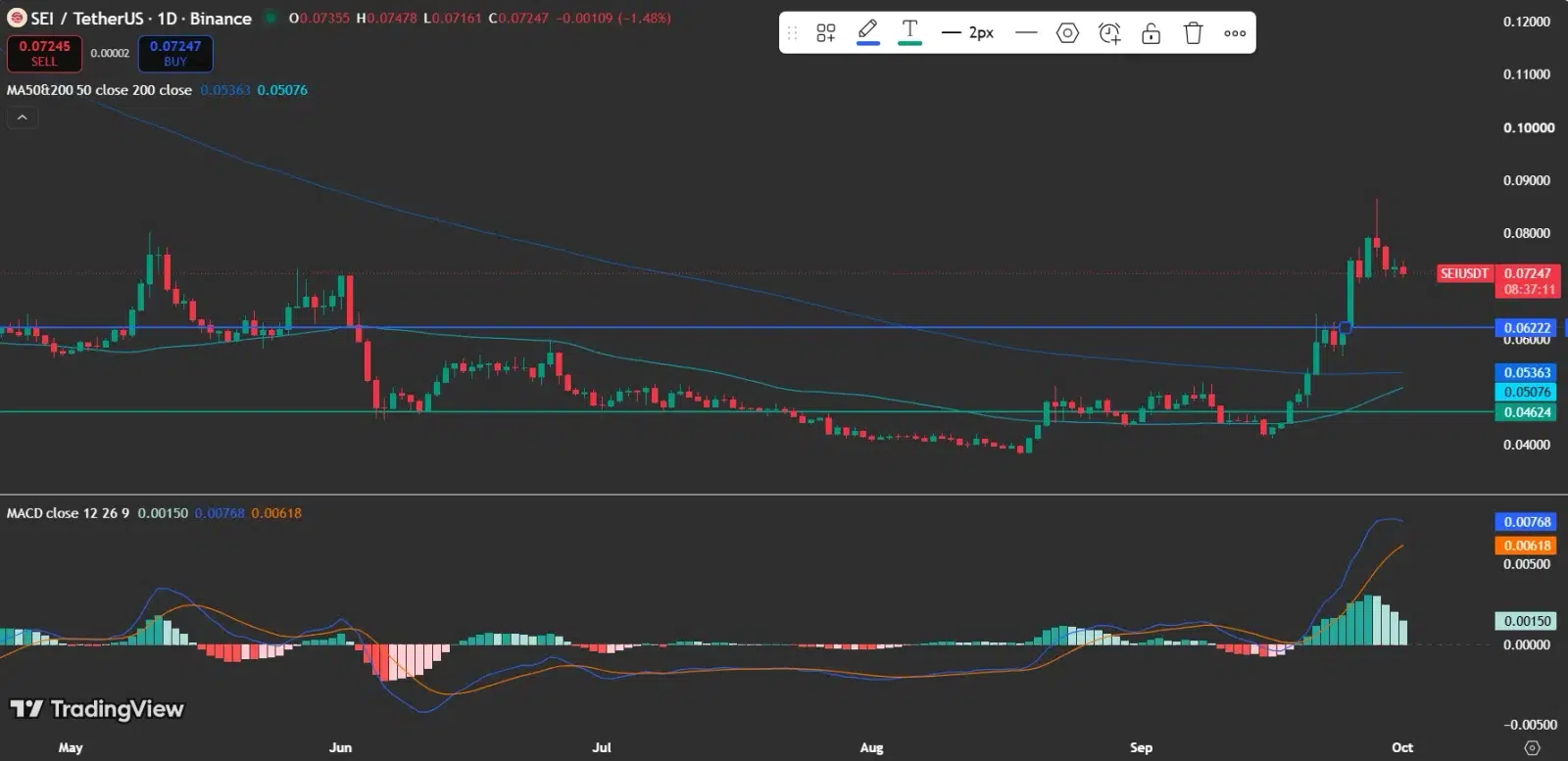Click the -0.00109 (-1.48%) change value
Screen dimensions: 1568x761
tap(613, 18)
